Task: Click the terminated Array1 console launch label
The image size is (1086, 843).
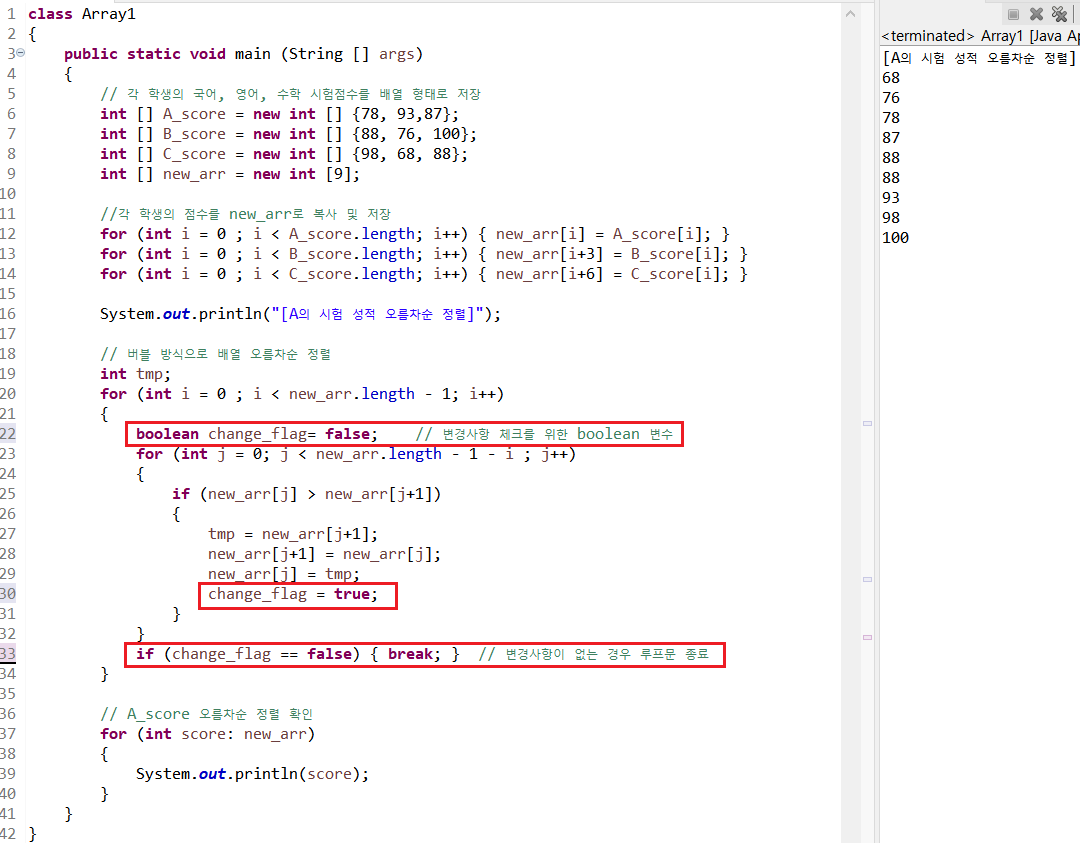Action: [x=980, y=36]
